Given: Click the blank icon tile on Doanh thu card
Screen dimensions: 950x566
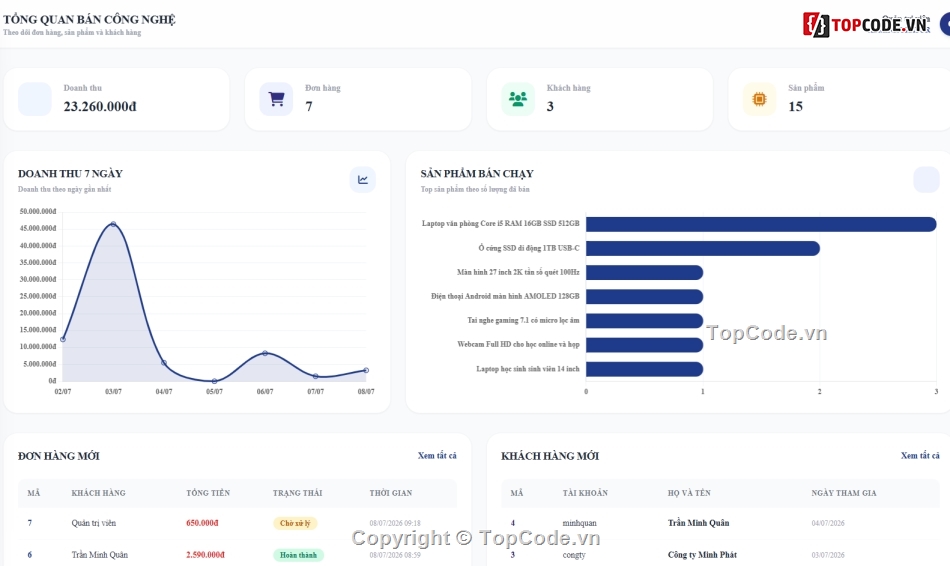Looking at the screenshot, I should [x=35, y=99].
